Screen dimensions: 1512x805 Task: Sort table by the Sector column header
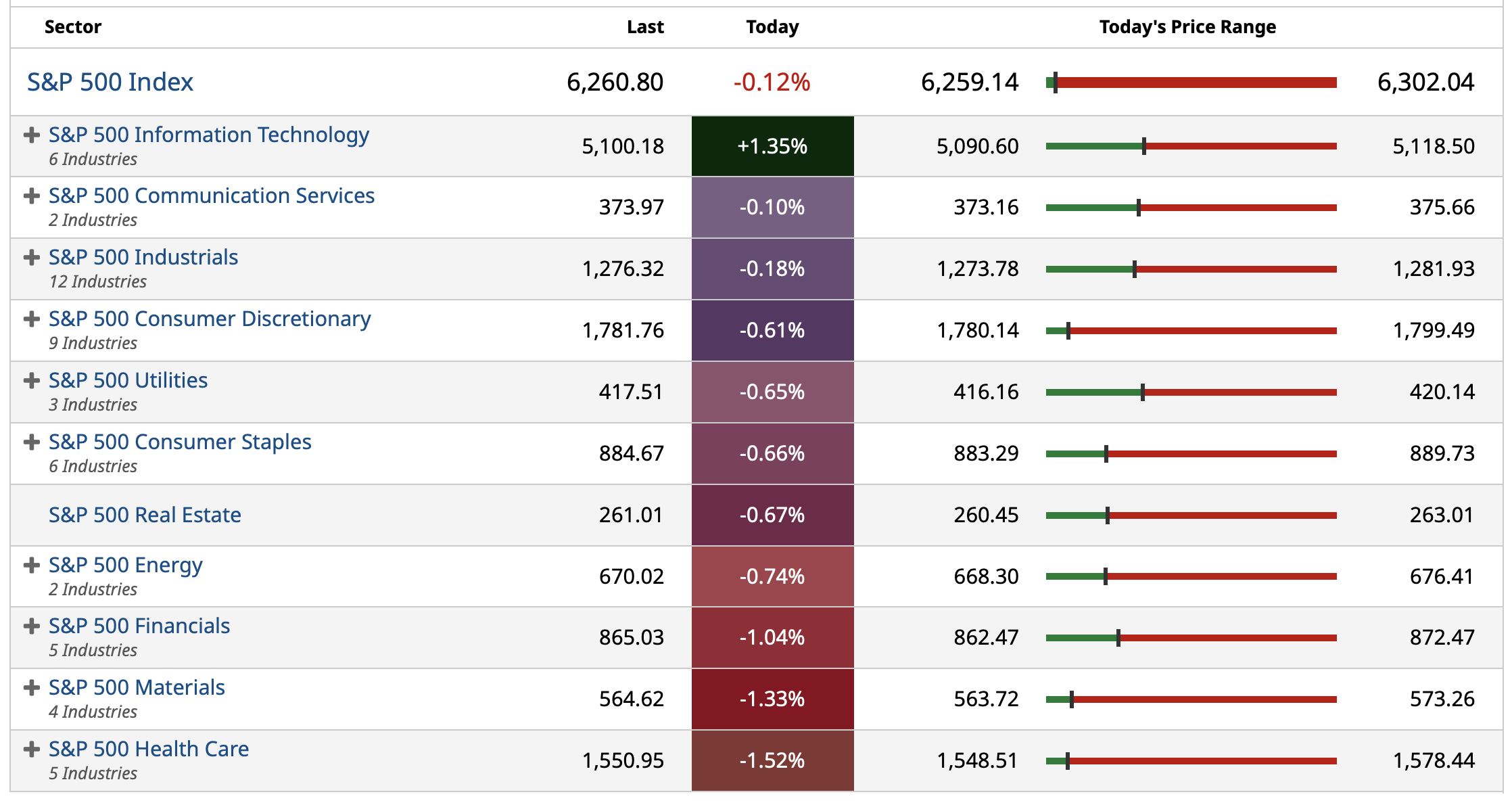pos(73,27)
